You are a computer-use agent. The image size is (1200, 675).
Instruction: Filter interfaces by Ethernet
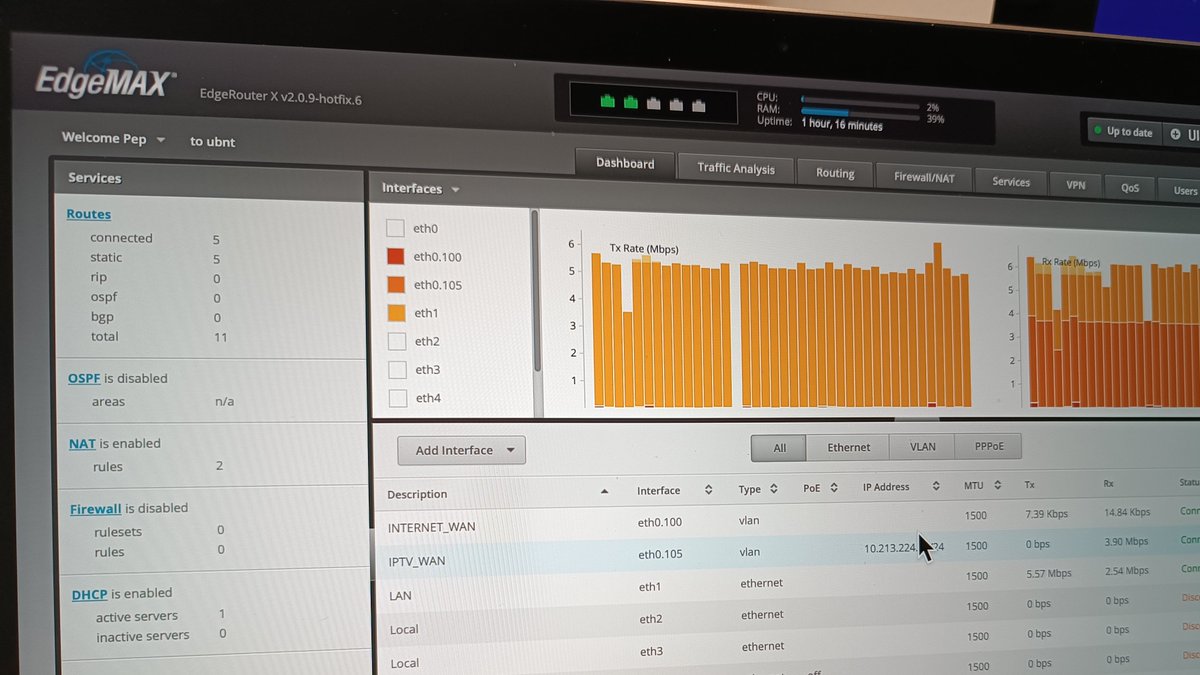coord(849,447)
